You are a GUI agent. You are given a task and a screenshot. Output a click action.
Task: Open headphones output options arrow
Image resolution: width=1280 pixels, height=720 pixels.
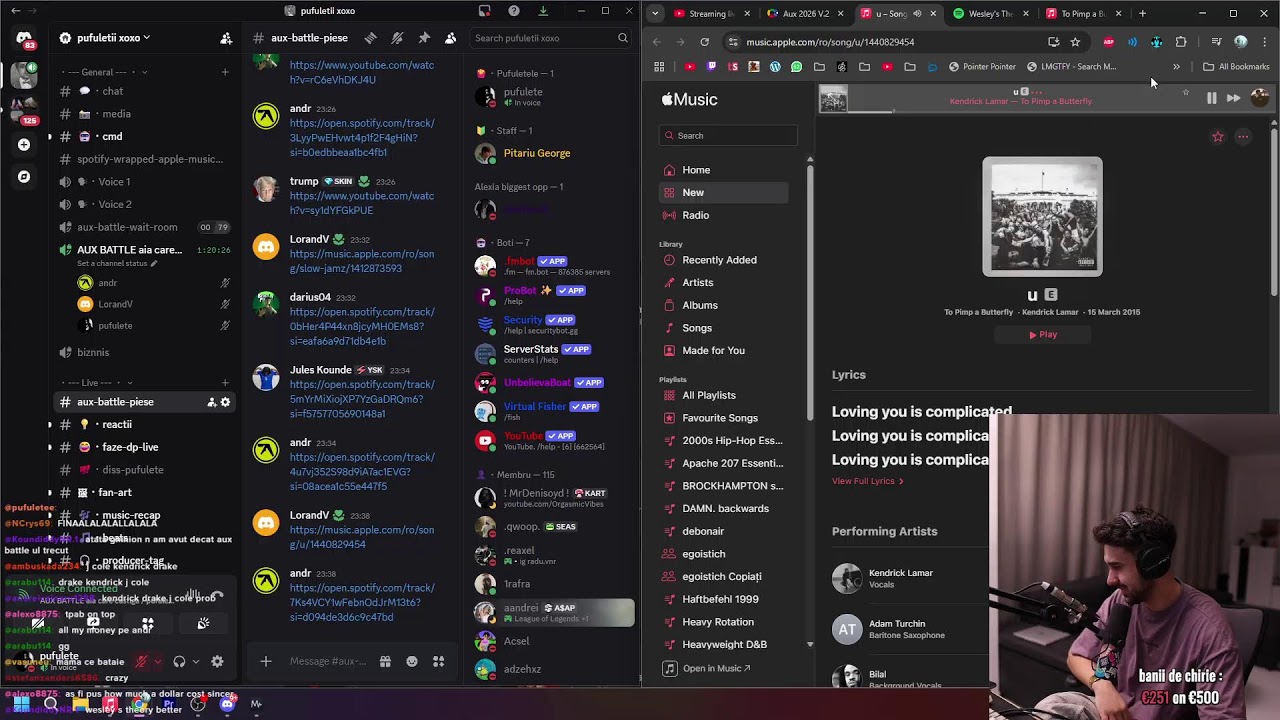click(x=195, y=661)
